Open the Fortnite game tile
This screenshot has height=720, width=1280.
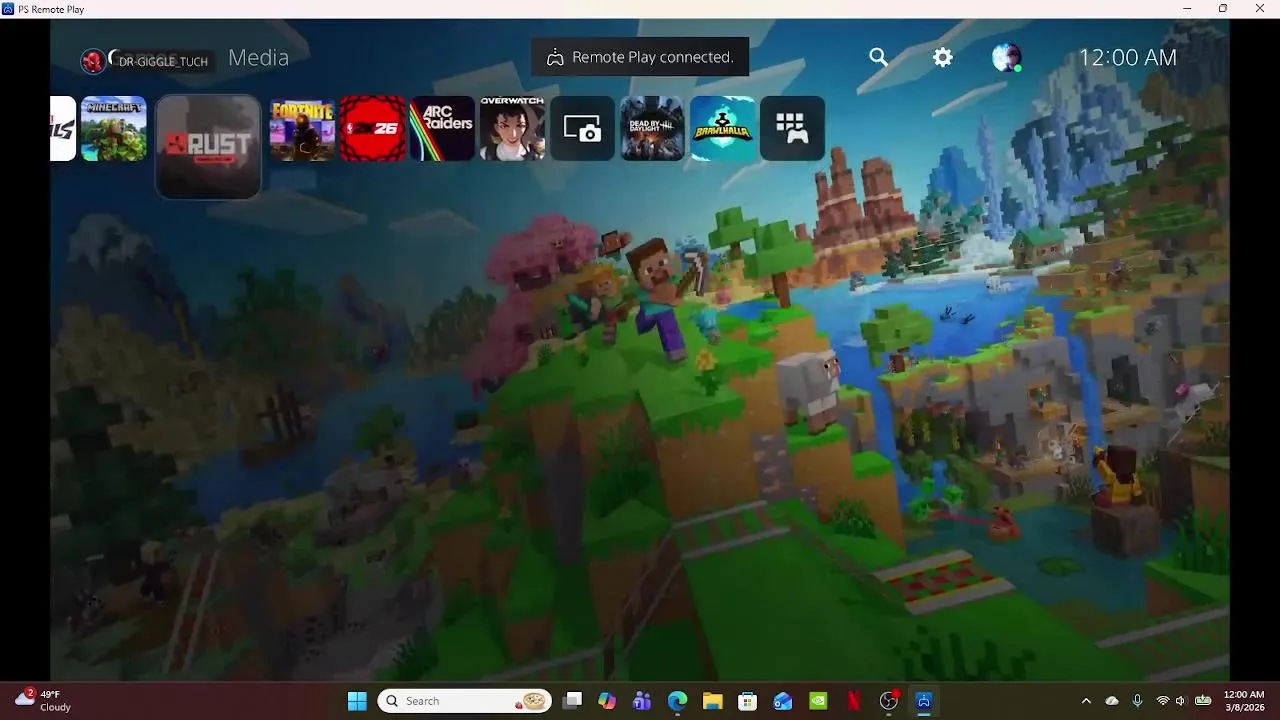click(302, 128)
